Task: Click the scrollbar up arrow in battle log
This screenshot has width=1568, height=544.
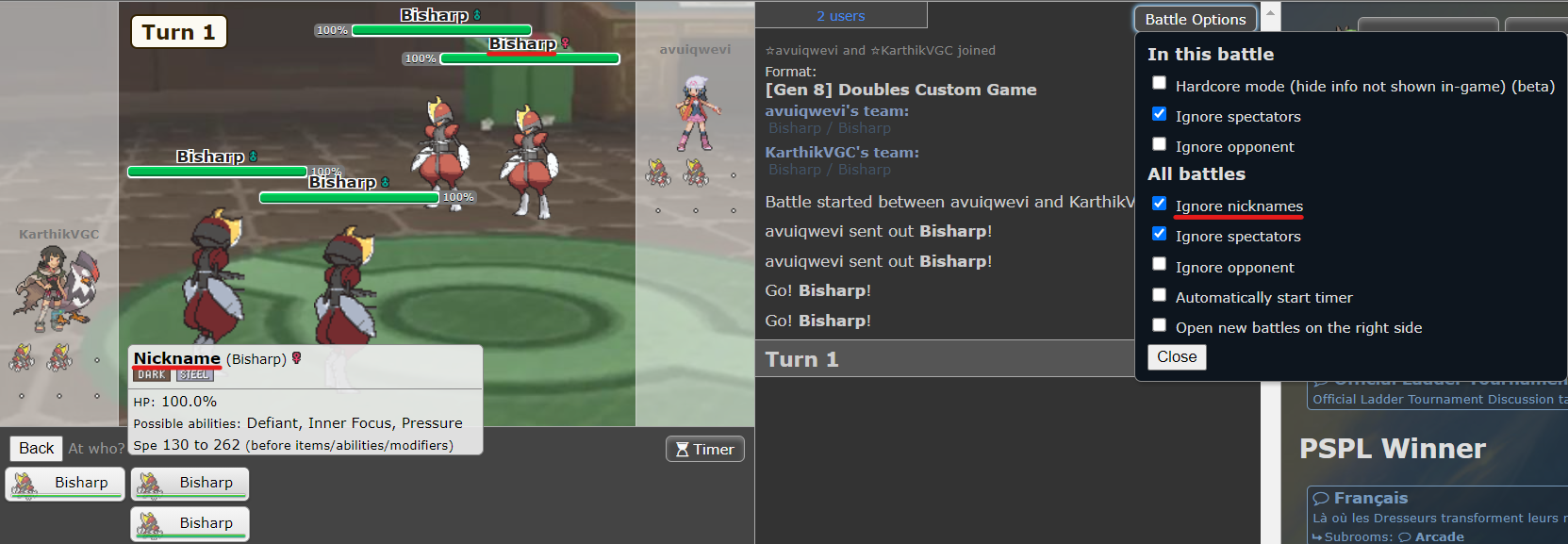Action: (x=1269, y=13)
